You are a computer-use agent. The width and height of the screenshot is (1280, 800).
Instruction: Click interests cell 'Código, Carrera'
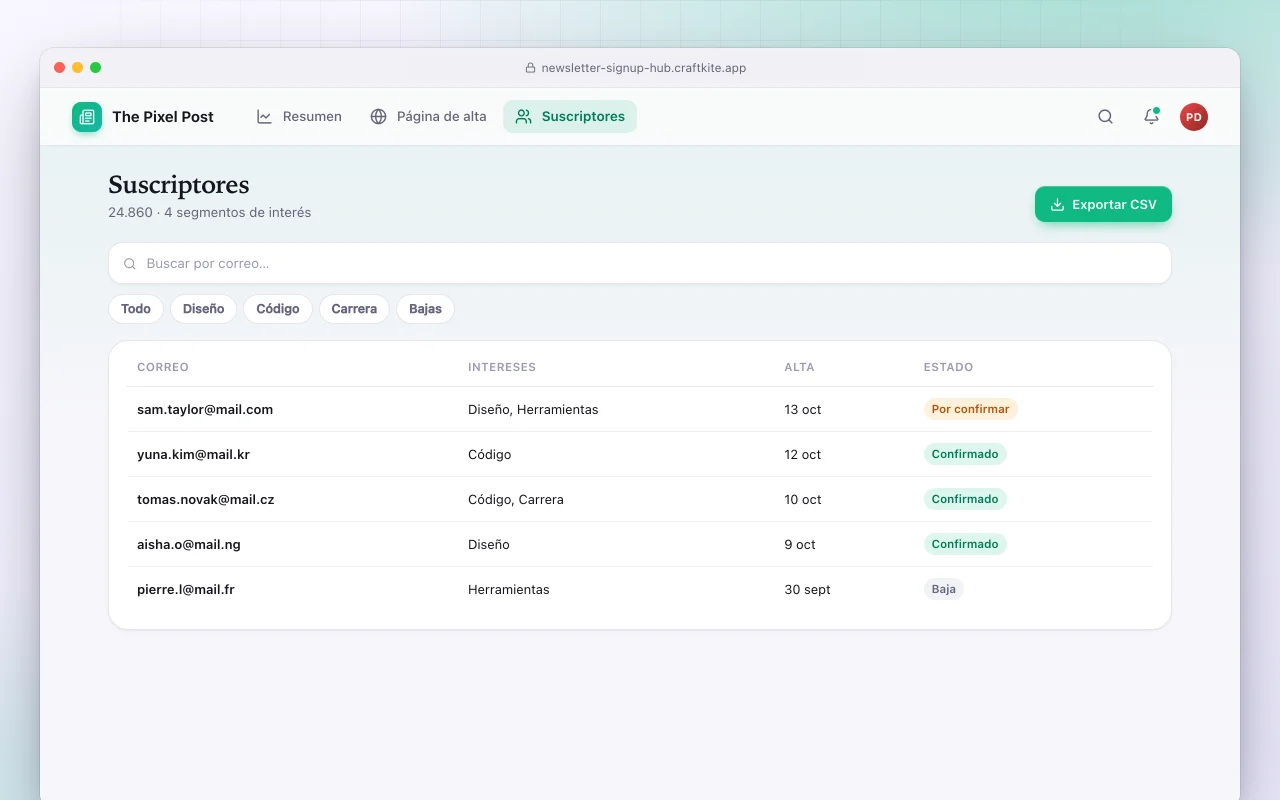pos(516,499)
